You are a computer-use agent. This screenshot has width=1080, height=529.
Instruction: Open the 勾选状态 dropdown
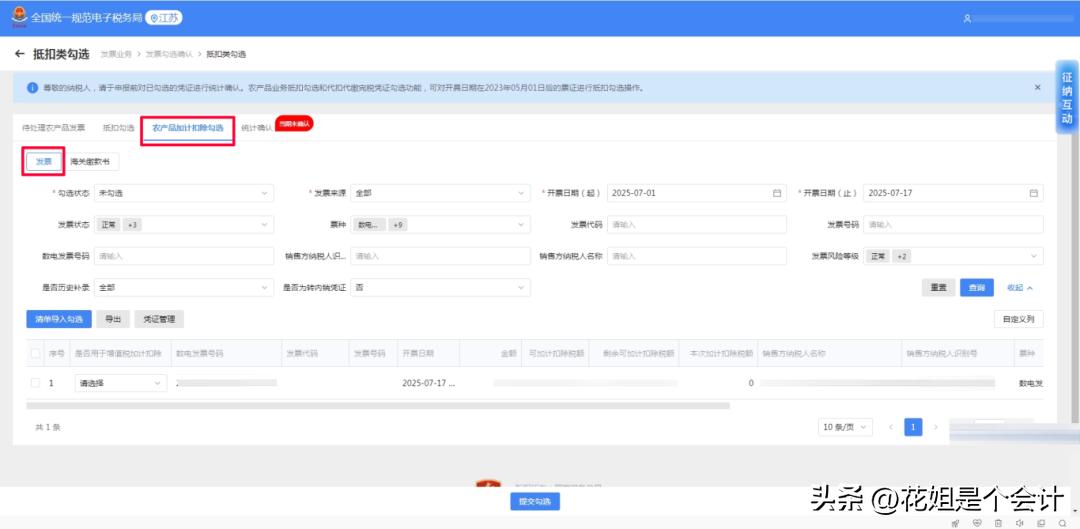[x=183, y=194]
